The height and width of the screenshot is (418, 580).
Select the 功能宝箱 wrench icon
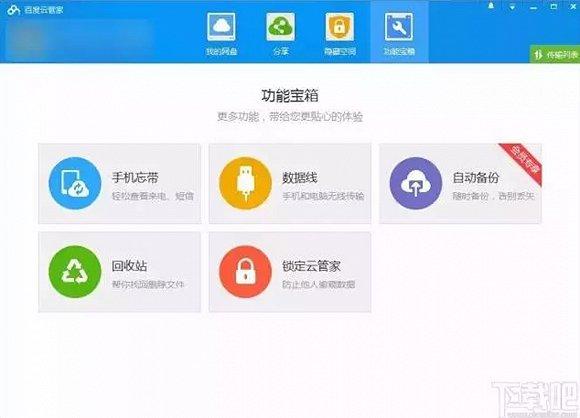click(399, 27)
